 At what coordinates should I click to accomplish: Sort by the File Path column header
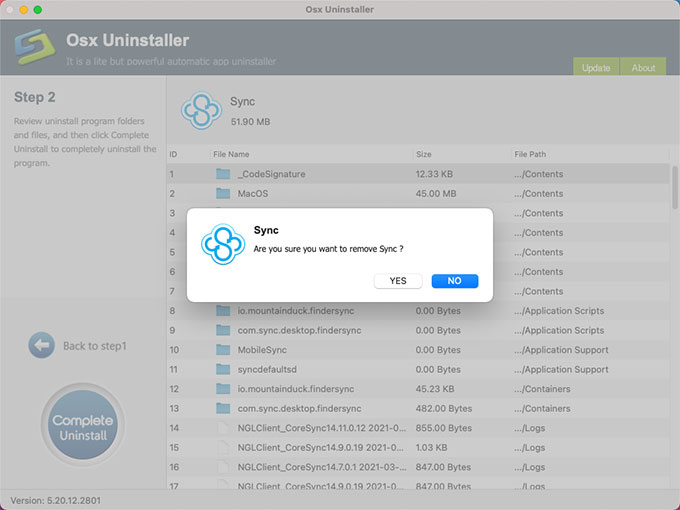coord(530,154)
